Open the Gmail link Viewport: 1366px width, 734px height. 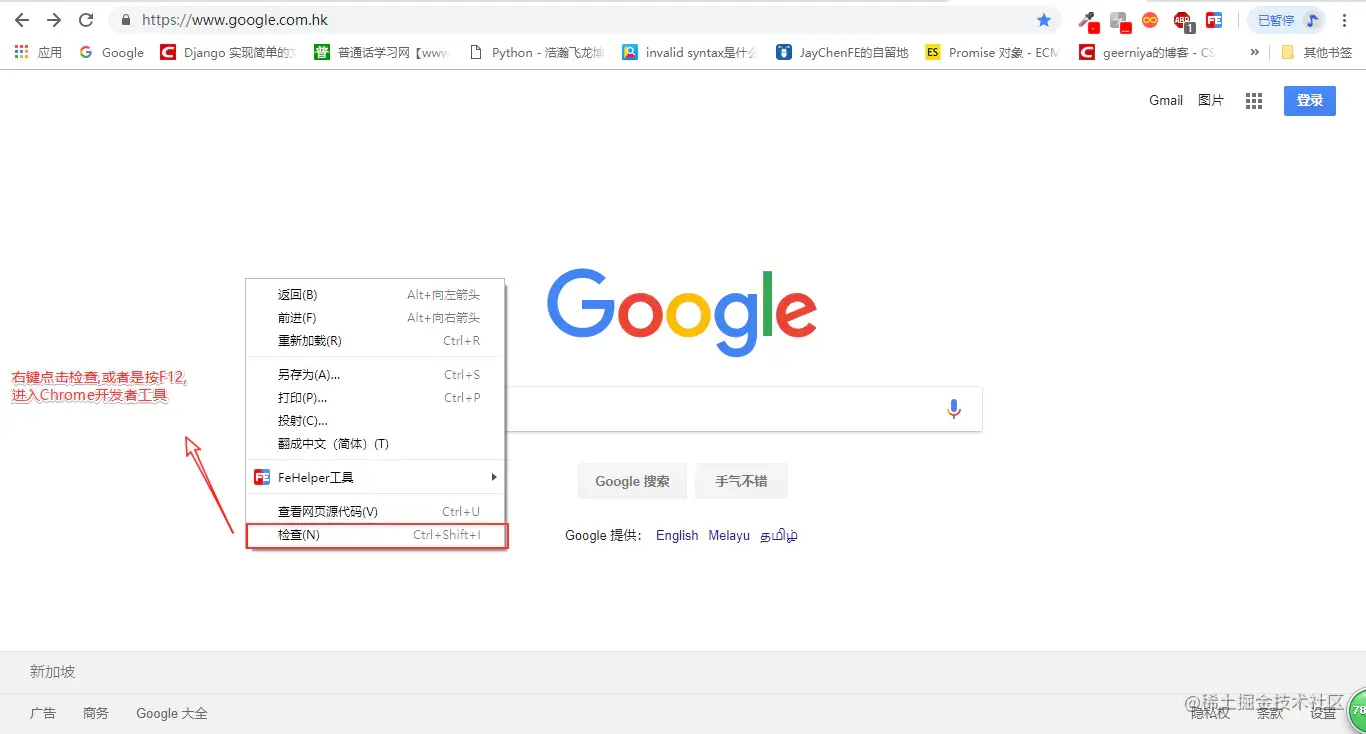pos(1166,100)
